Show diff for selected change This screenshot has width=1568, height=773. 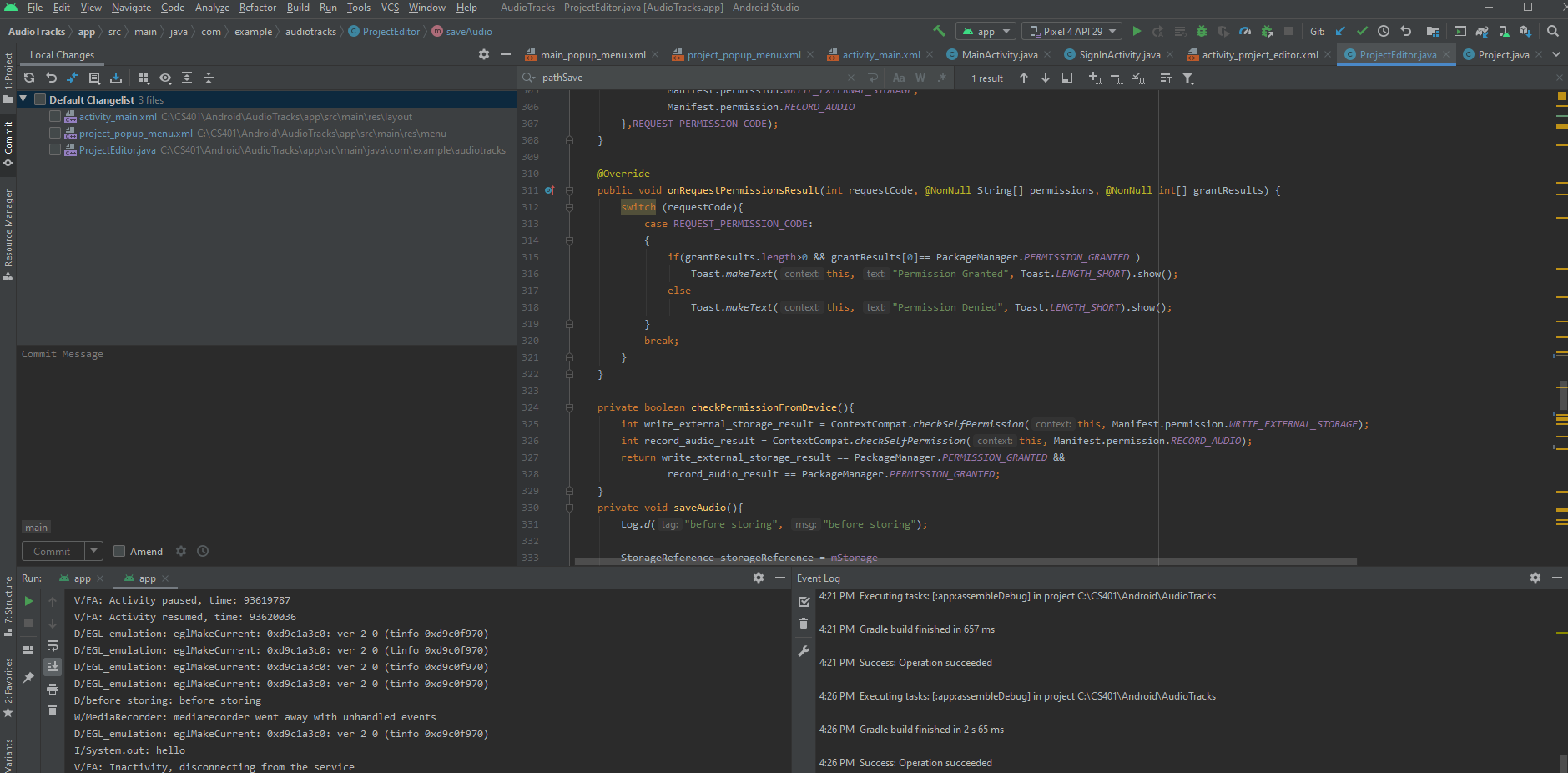tap(73, 78)
